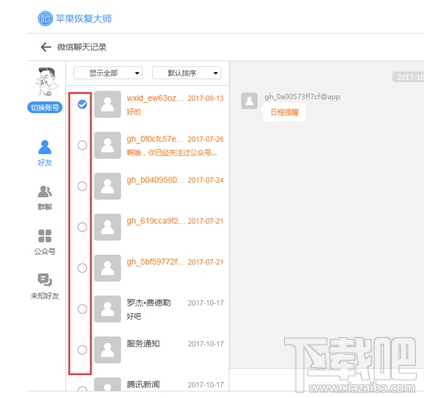424x398 pixels.
Task: Click the gh_5bf59772f contact avatar
Action: coord(107,268)
